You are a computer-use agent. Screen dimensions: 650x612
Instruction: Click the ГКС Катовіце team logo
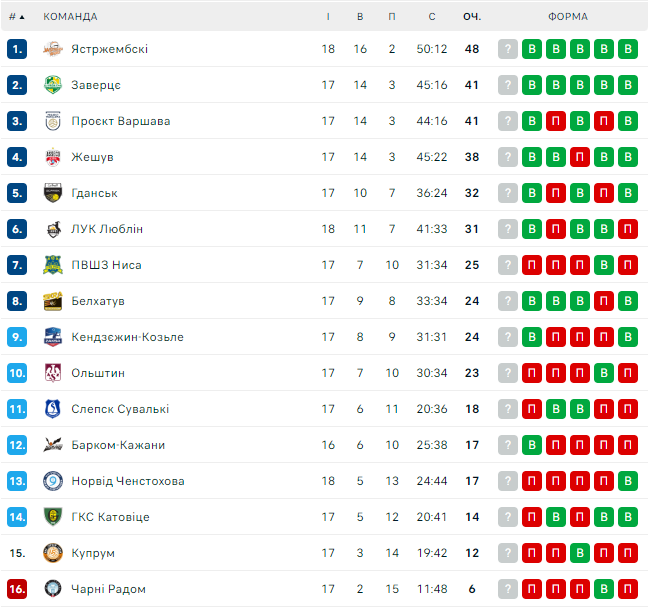53,517
